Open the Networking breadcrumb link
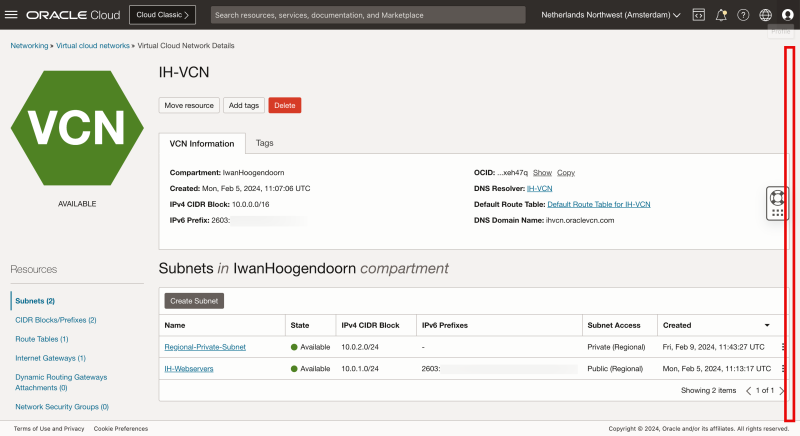Image resolution: width=800 pixels, height=436 pixels. click(29, 45)
